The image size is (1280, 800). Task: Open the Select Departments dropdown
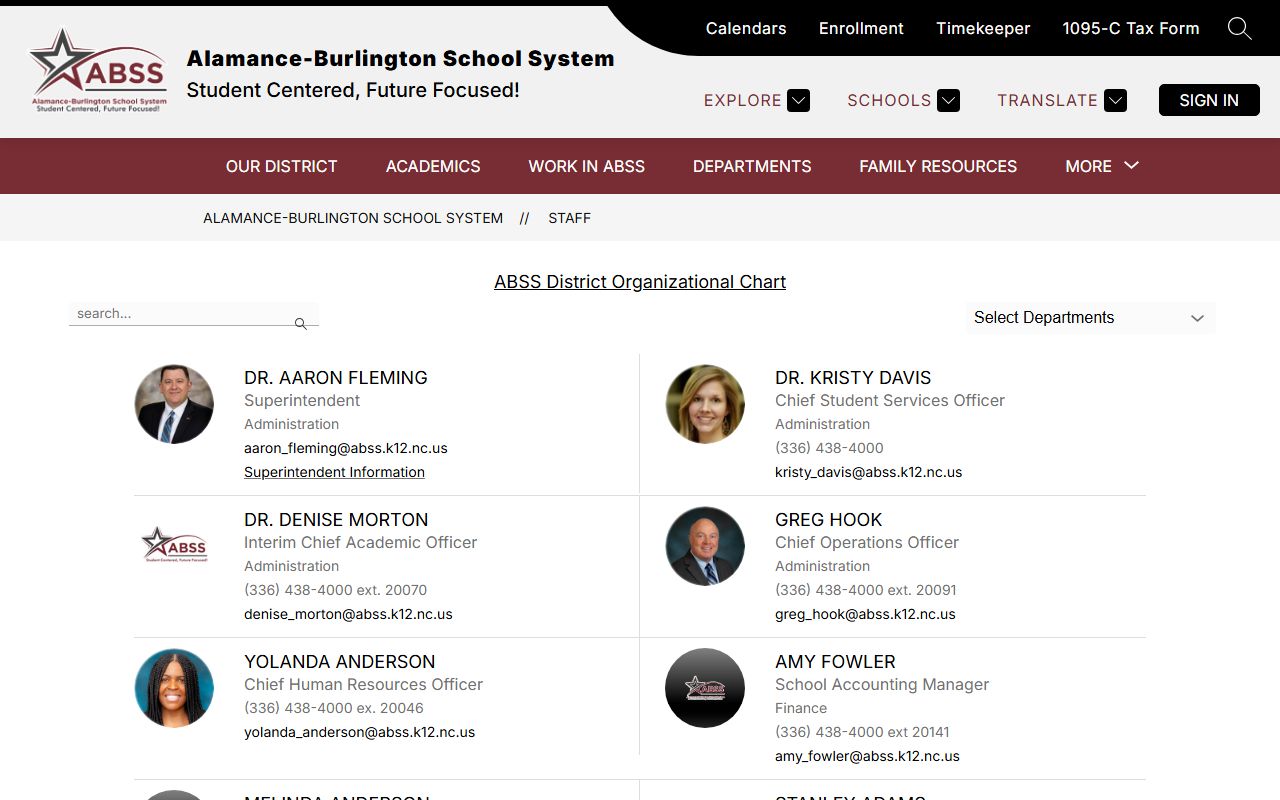(1089, 317)
